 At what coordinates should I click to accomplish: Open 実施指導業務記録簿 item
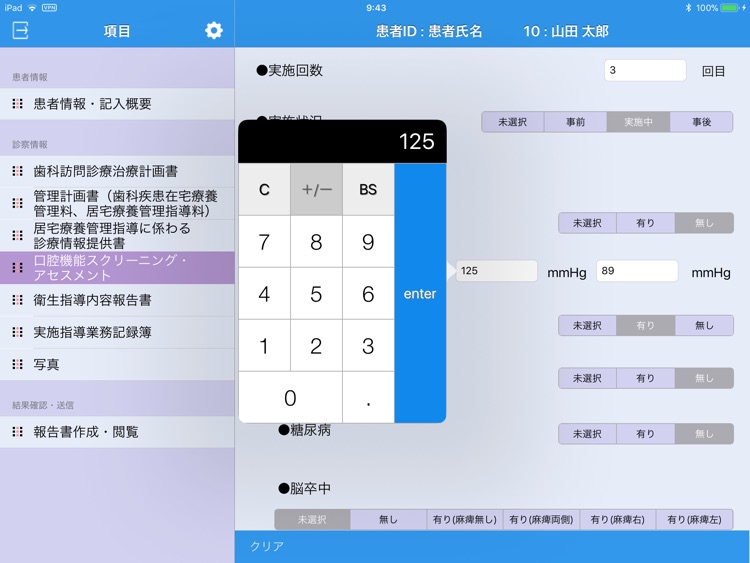coord(117,332)
